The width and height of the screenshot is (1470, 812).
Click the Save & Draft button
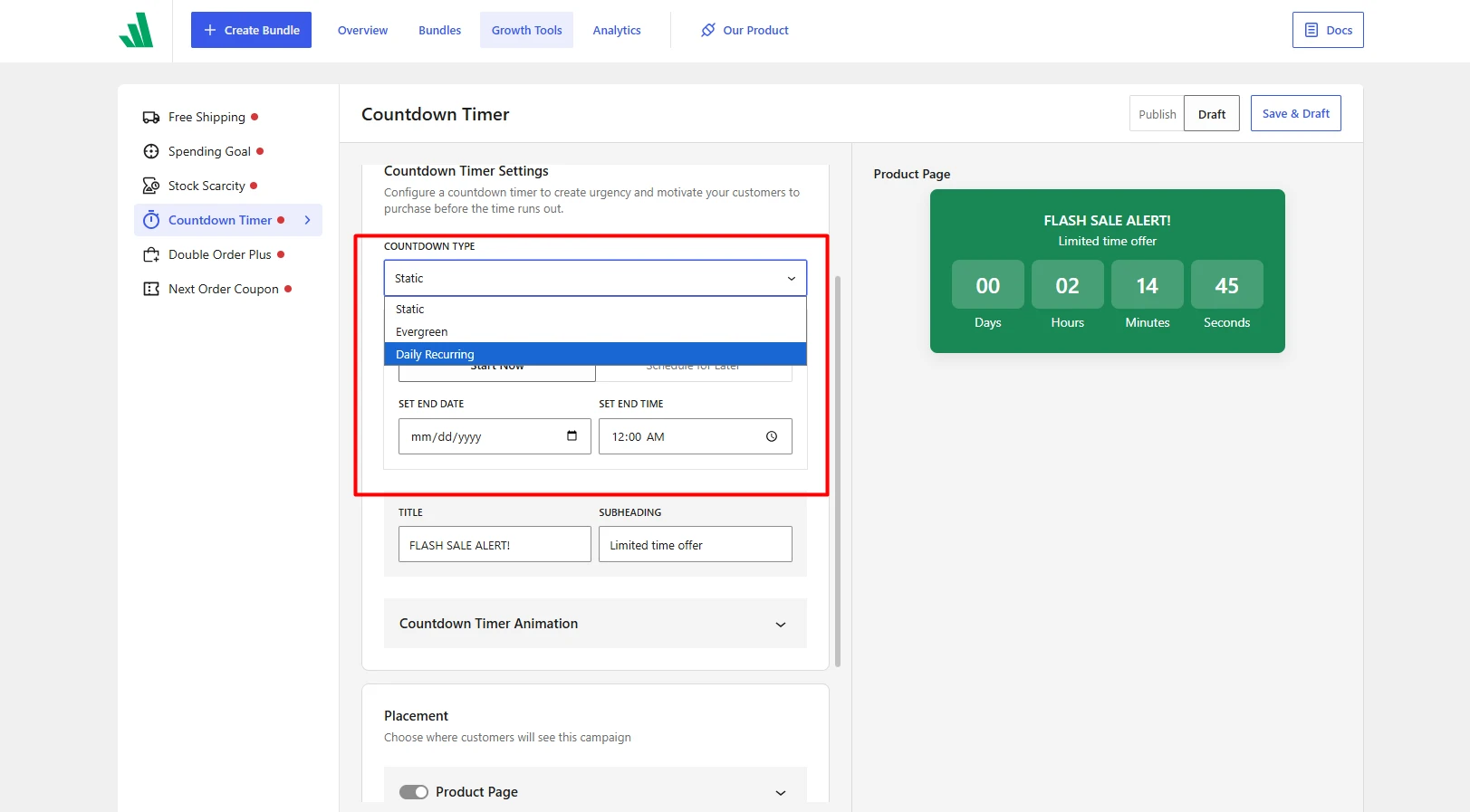point(1296,114)
